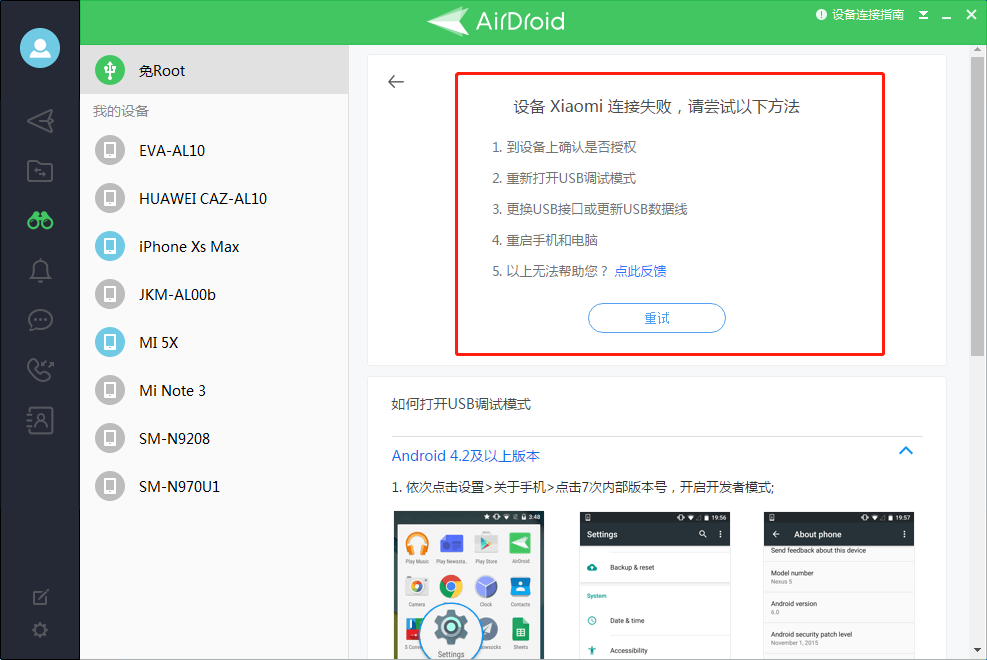Open the call log phone icon
Viewport: 987px width, 660px height.
pyautogui.click(x=40, y=370)
